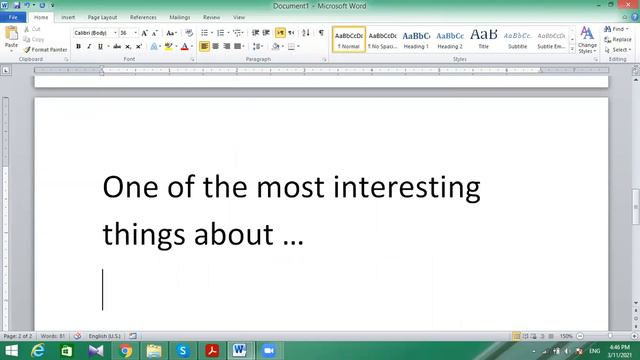Open the File tab
Screen dimensions: 640x360
pyautogui.click(x=13, y=17)
